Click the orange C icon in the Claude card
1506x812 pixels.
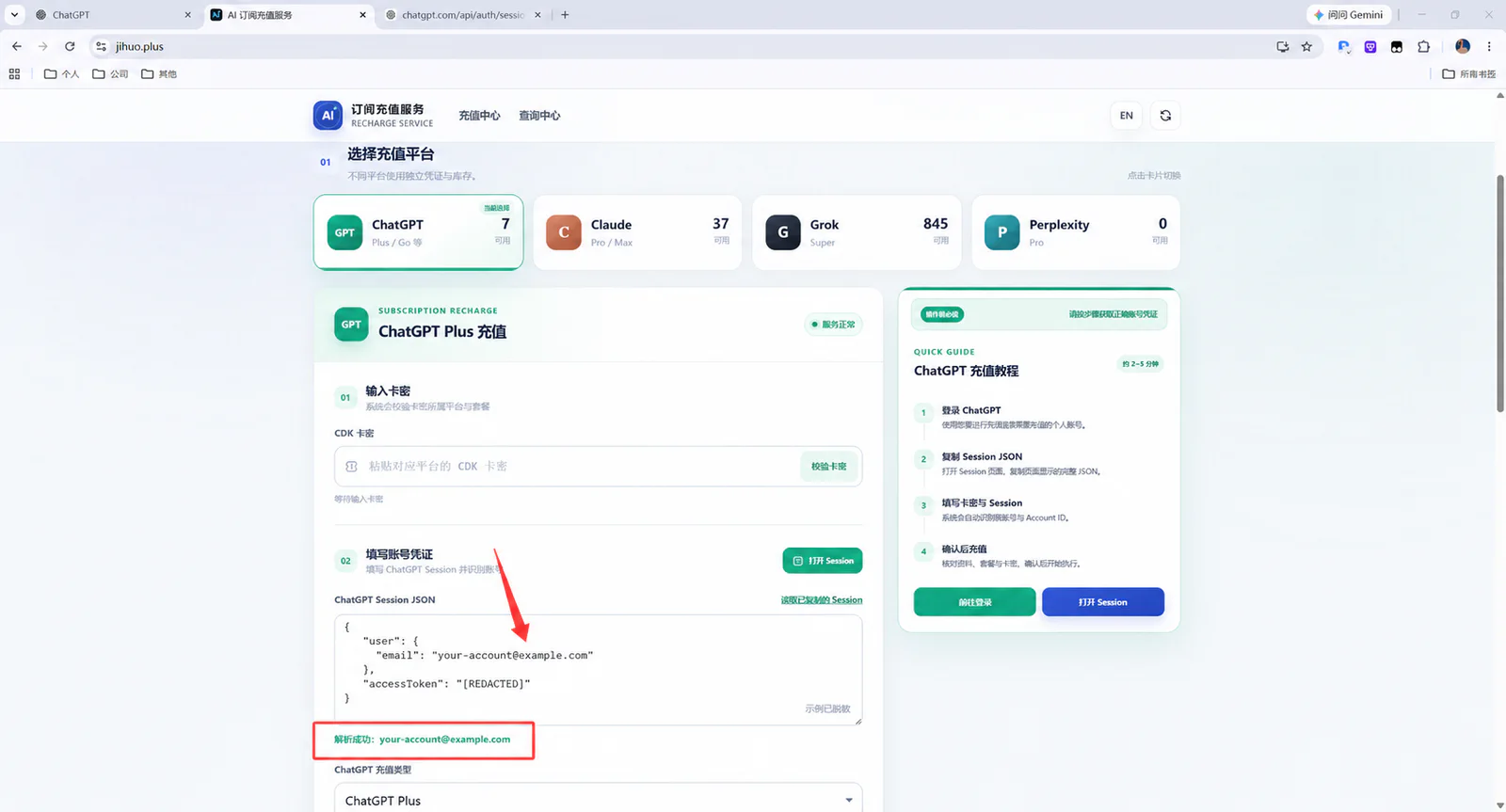pyautogui.click(x=564, y=232)
